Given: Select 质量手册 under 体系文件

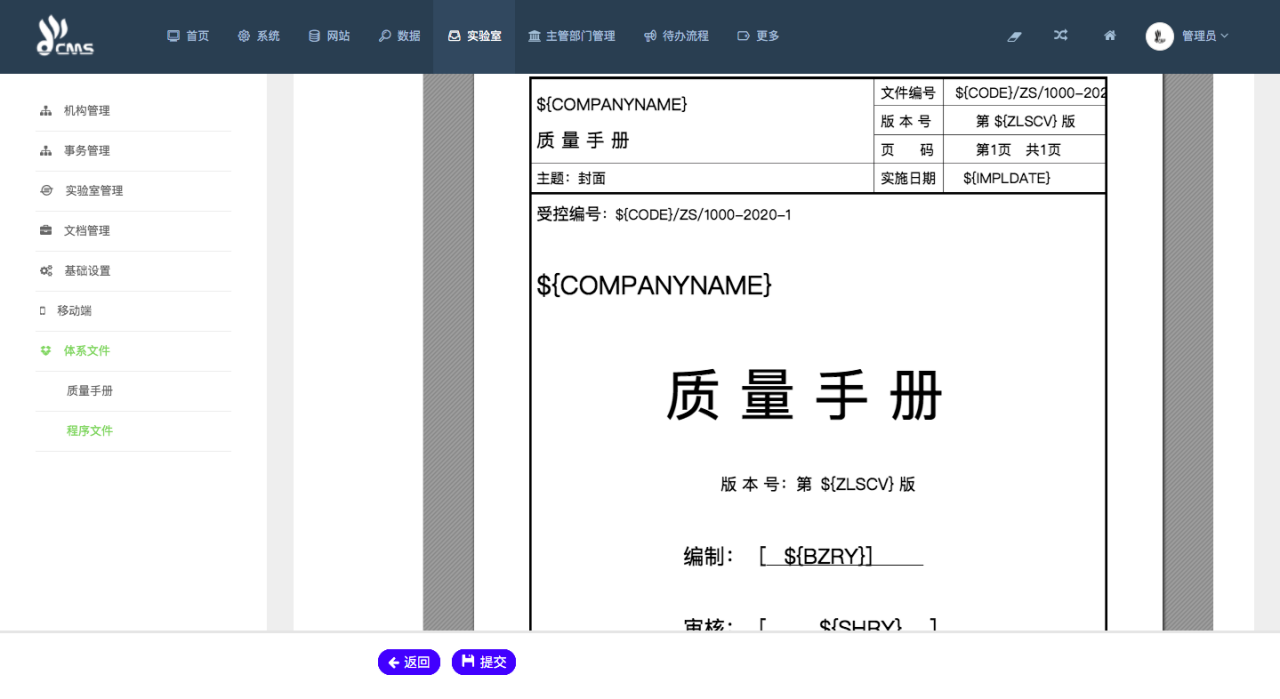Looking at the screenshot, I should point(90,391).
